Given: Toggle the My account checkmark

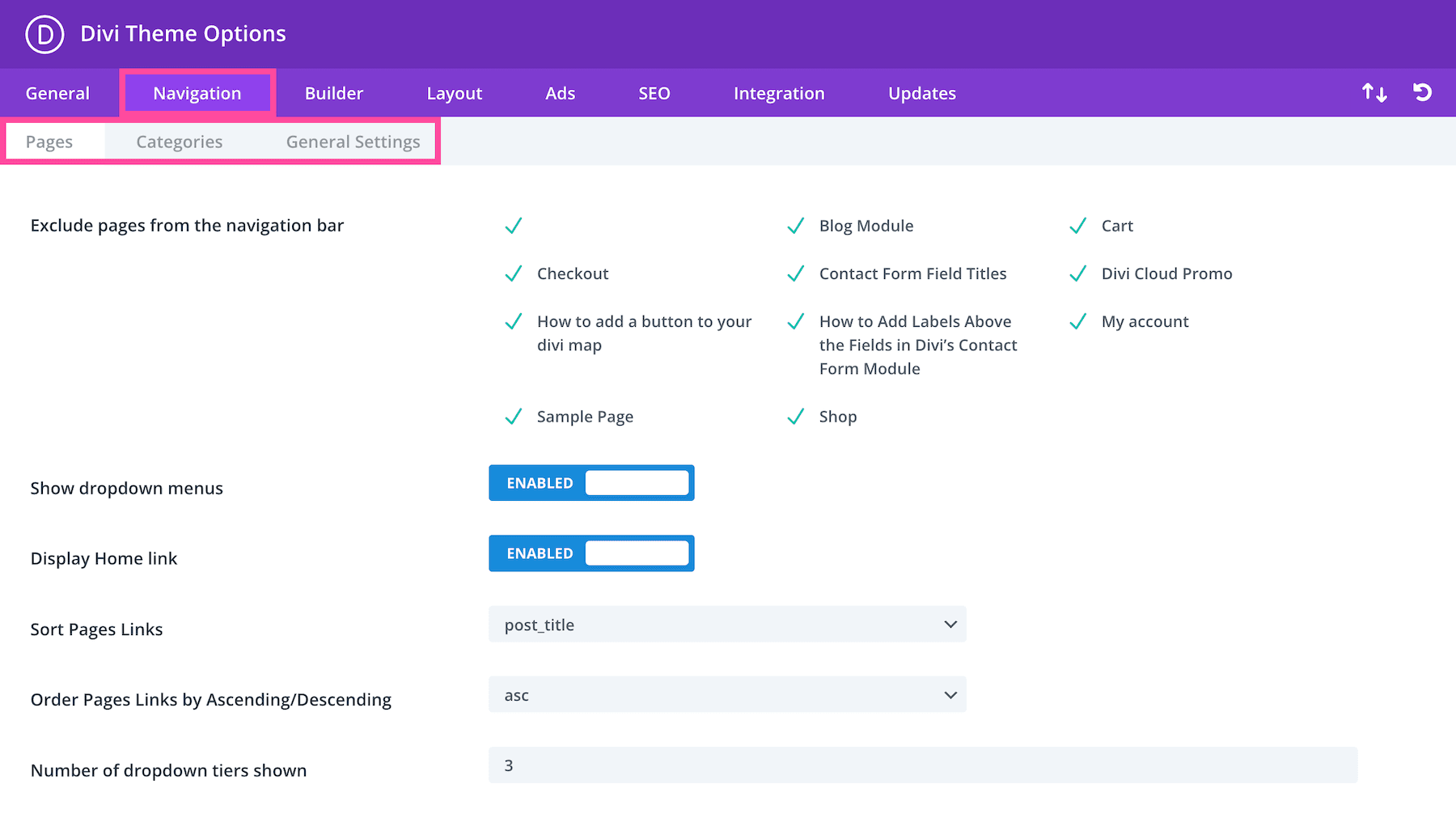Looking at the screenshot, I should point(1077,322).
